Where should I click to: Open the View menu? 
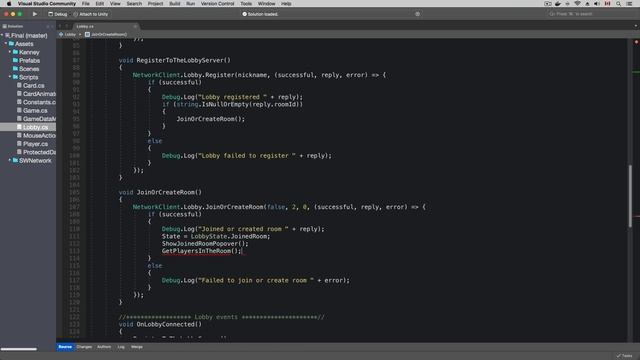[115, 4]
